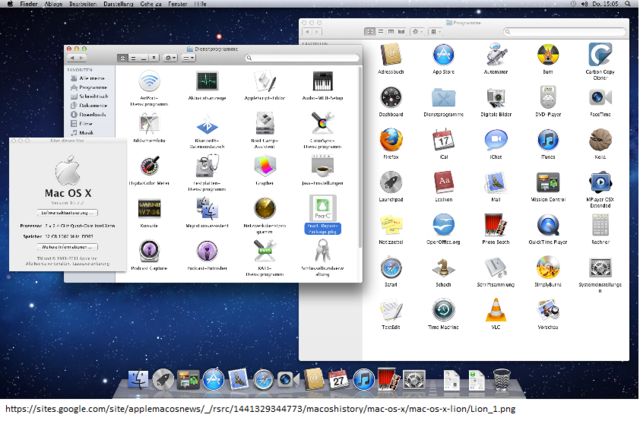
Task: Open the Dienstprogramme folder in Programme window
Action: (443, 98)
